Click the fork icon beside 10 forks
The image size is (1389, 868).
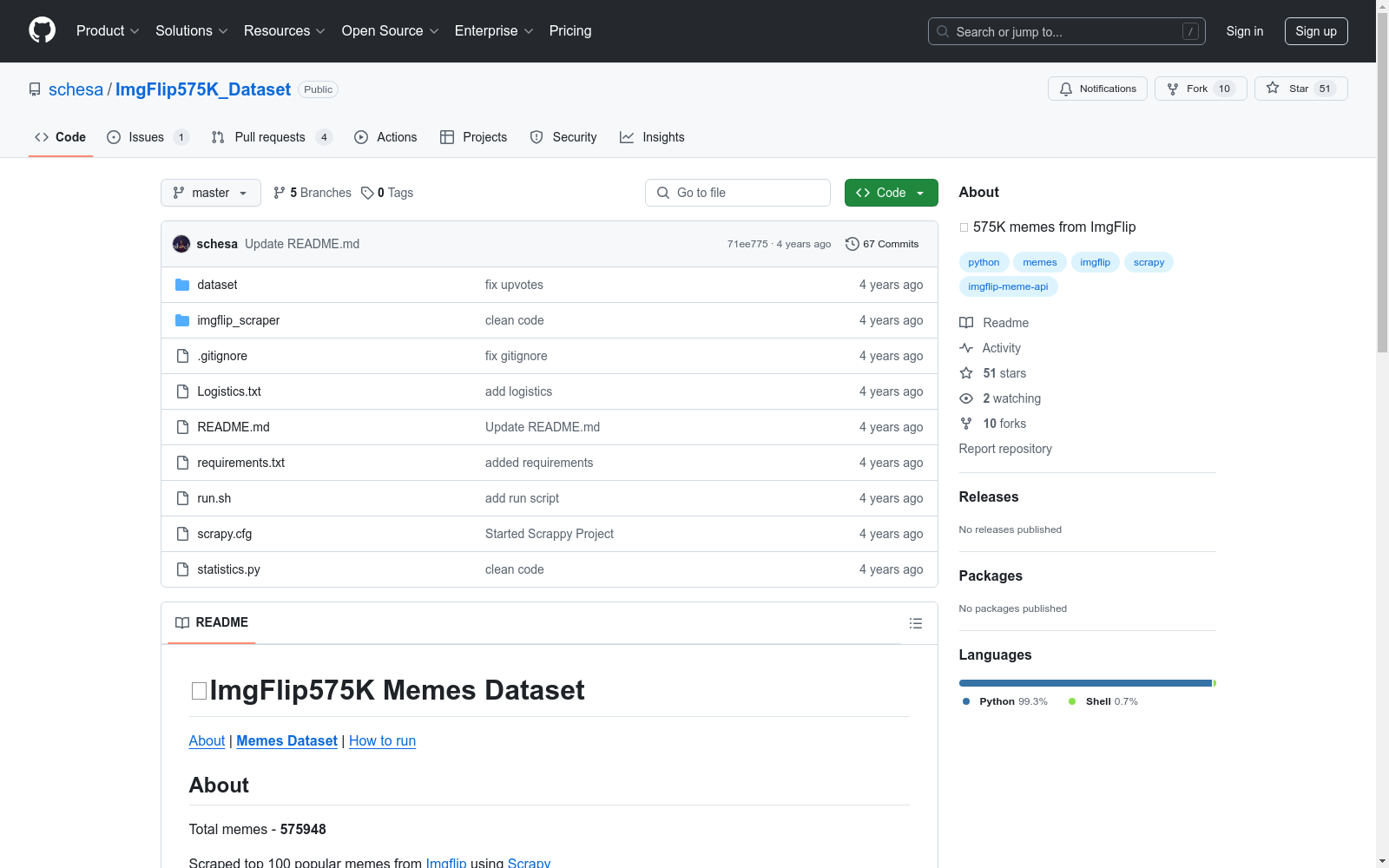click(x=966, y=424)
